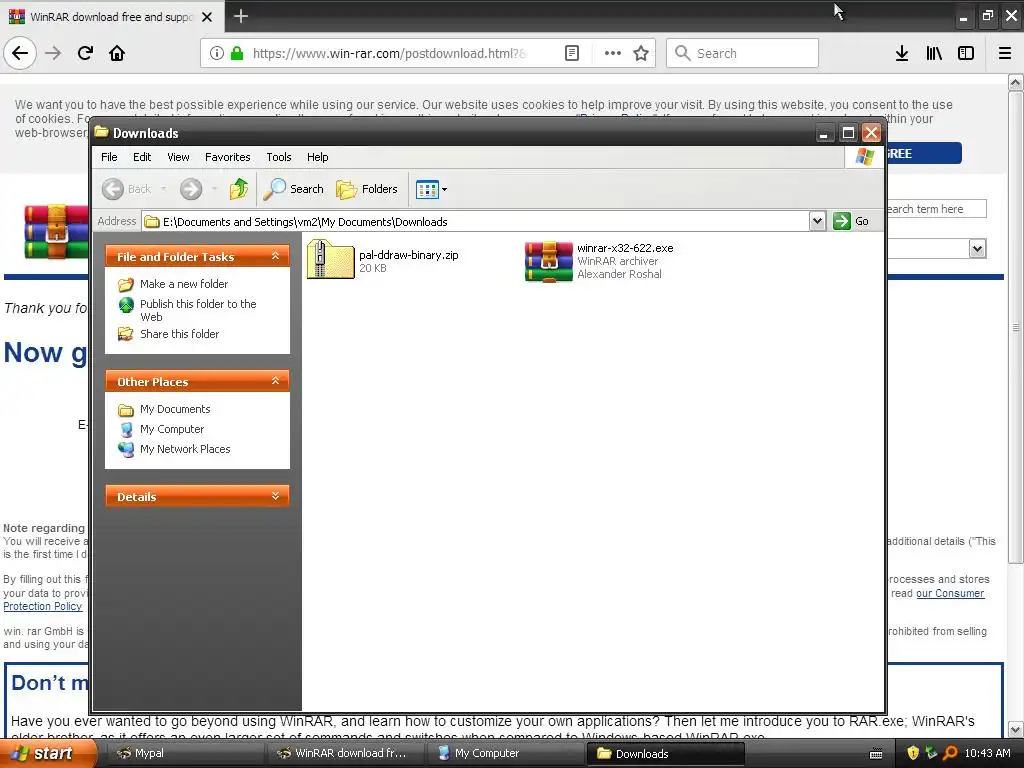
Task: Click Back button in Downloads window
Action: point(127,189)
